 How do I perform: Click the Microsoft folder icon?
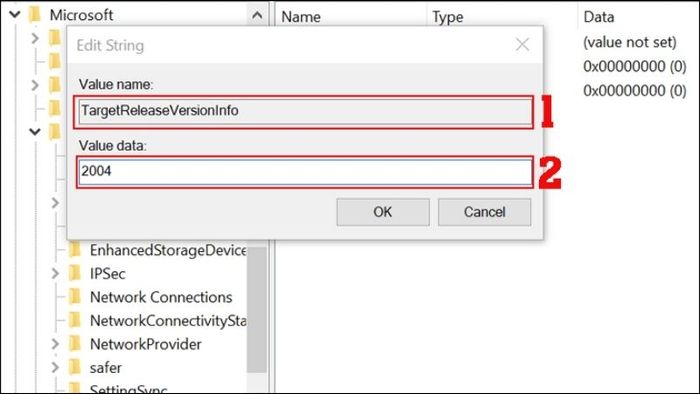click(x=34, y=15)
